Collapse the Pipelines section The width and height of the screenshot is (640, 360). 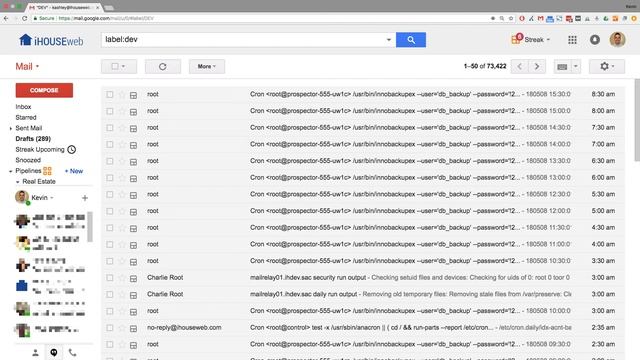click(x=11, y=171)
